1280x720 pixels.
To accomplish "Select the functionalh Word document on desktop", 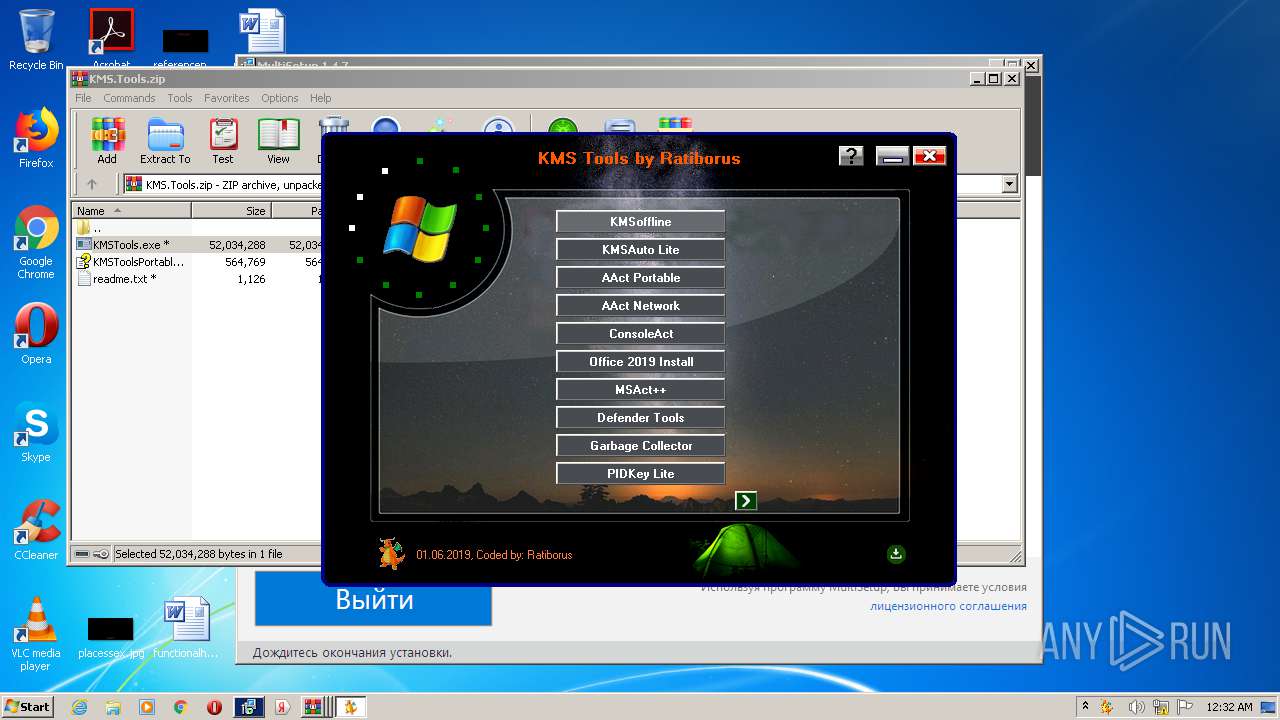I will pyautogui.click(x=186, y=627).
